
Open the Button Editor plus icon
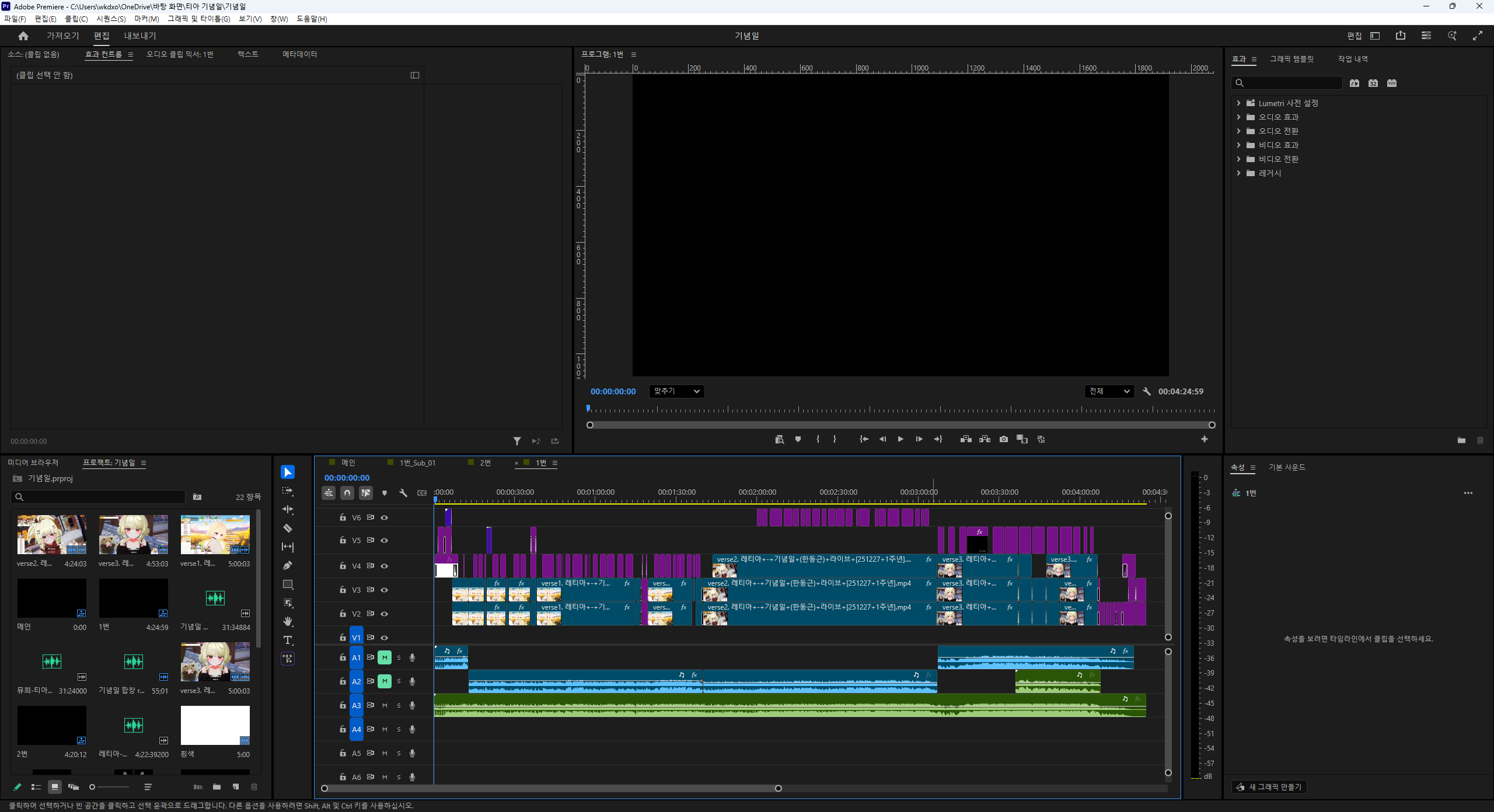coord(1204,439)
